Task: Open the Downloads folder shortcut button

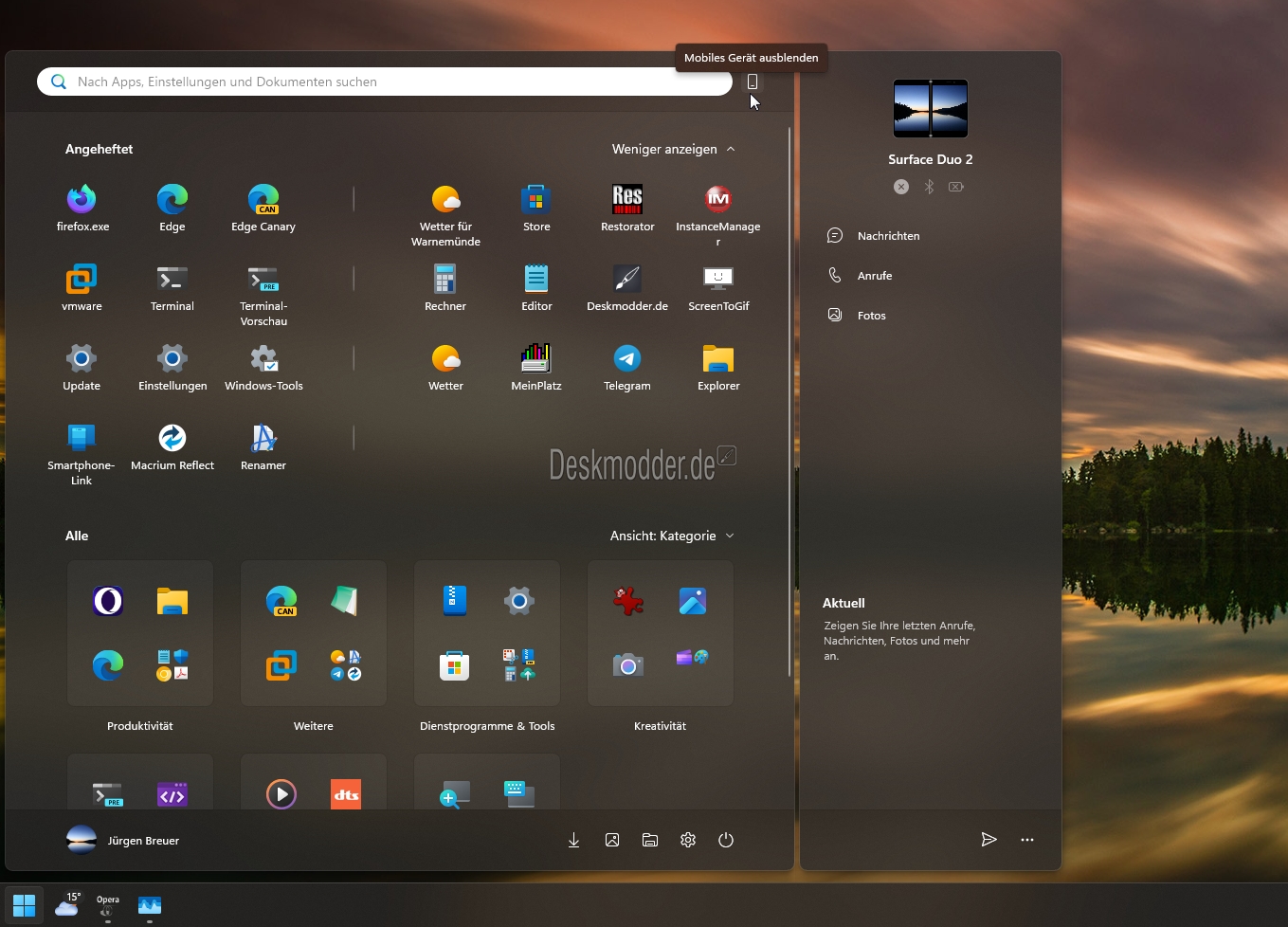Action: (x=574, y=840)
